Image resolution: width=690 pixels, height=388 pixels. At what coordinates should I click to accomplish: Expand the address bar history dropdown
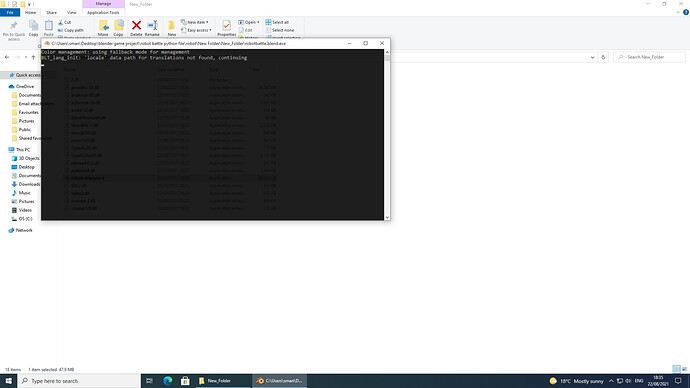(592, 57)
